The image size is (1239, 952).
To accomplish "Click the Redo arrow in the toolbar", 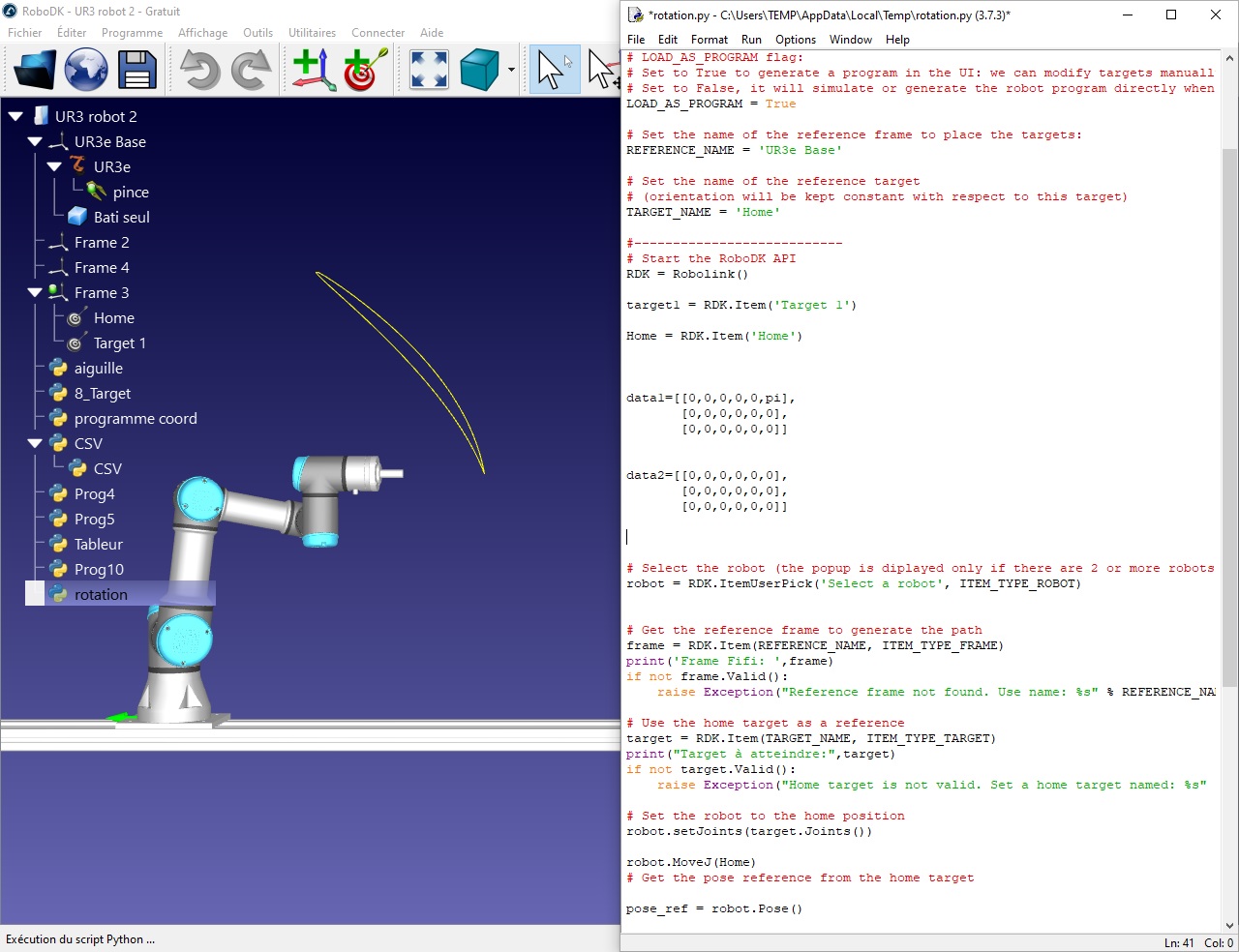I will tap(252, 70).
